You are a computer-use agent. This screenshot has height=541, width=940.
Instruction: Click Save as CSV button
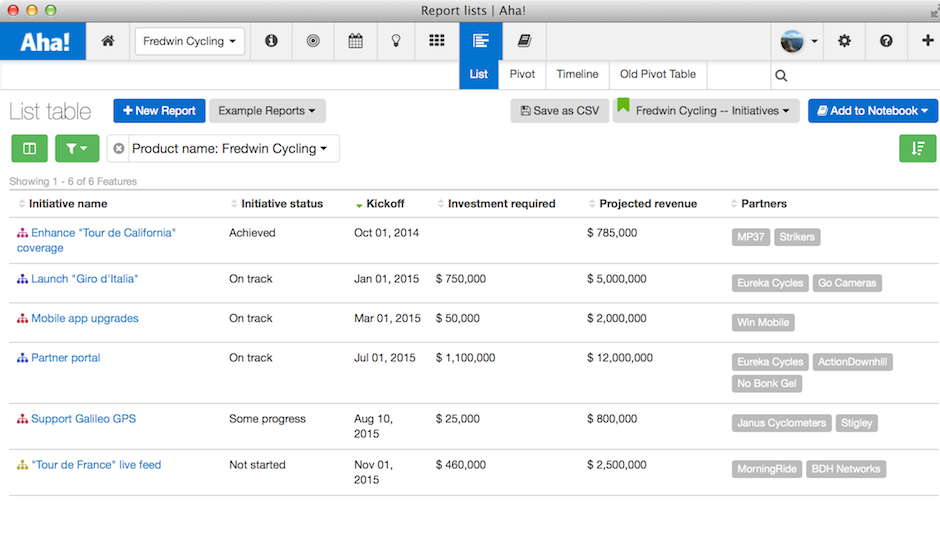[x=560, y=111]
